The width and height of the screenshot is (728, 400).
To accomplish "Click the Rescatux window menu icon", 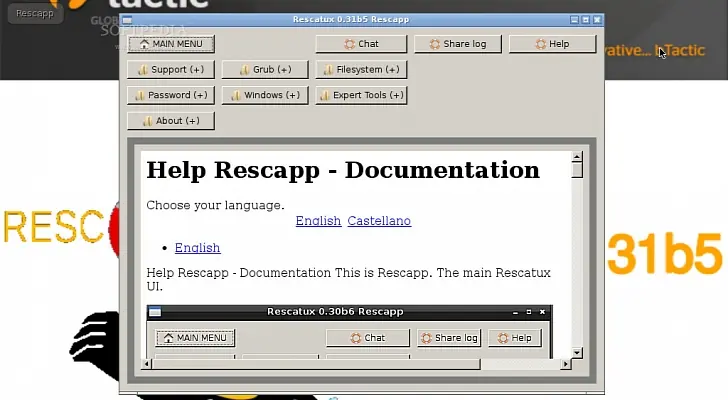I will [x=127, y=20].
